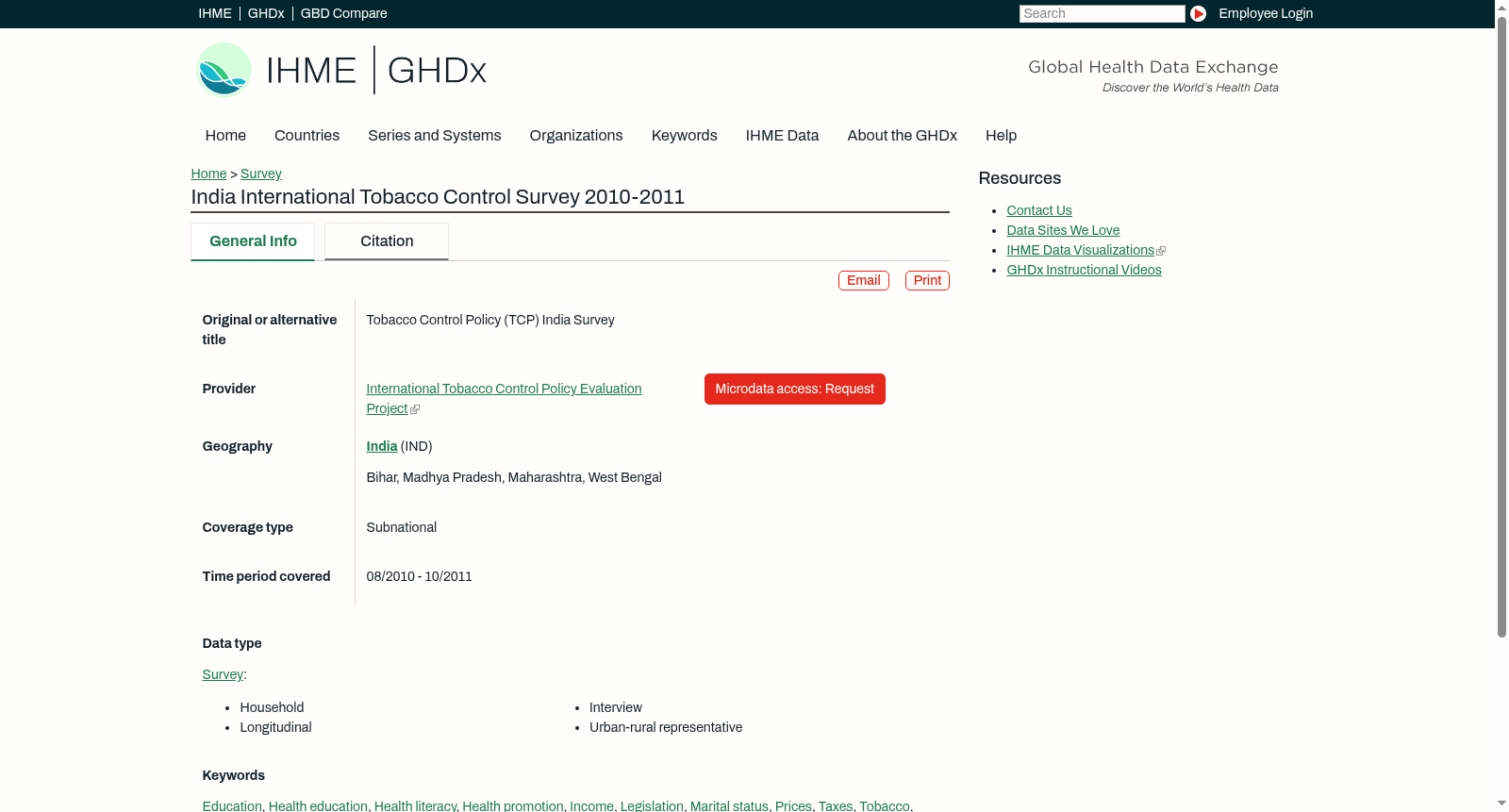
Task: Click the Taxes keyword link
Action: click(x=836, y=805)
